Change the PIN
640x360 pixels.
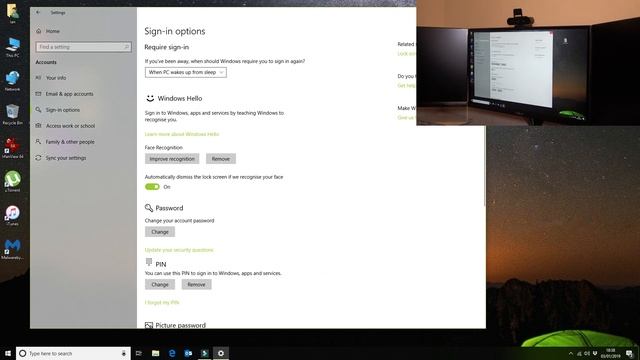click(160, 284)
